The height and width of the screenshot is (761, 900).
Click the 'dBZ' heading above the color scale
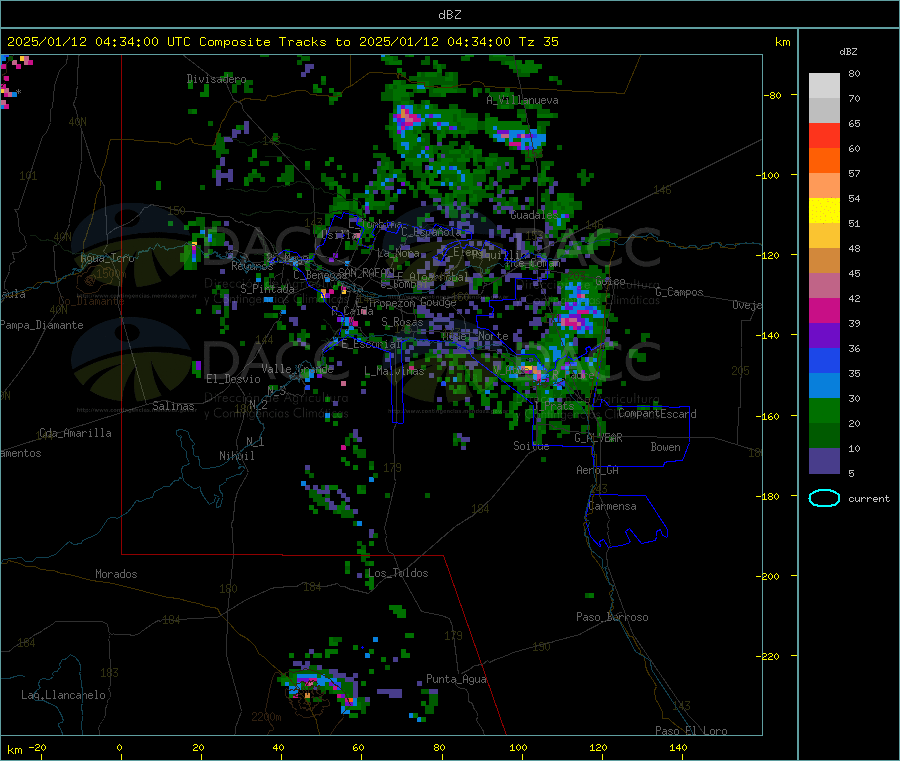tap(848, 52)
